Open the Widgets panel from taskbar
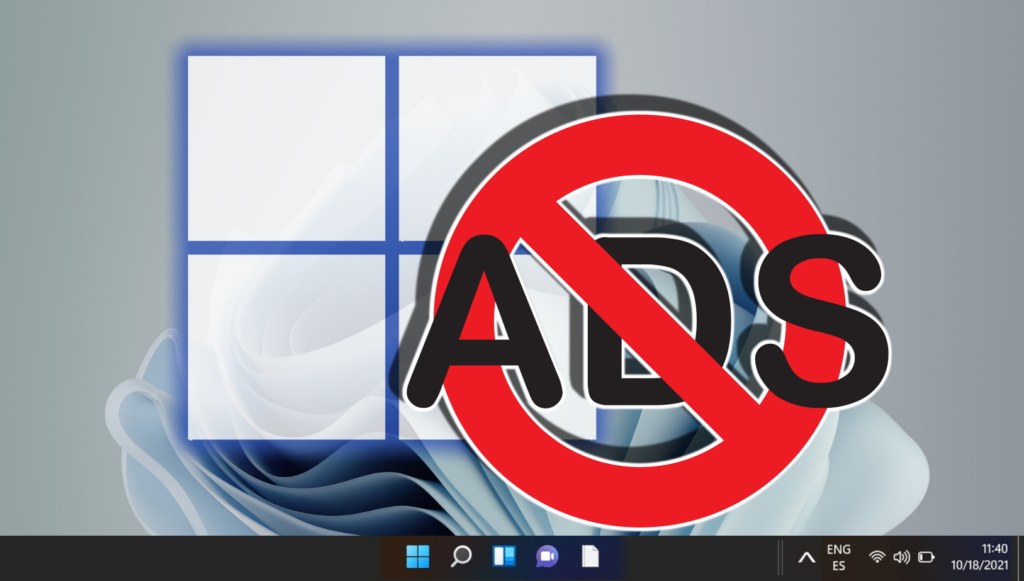Screen dimensions: 1024x581 tap(503, 557)
